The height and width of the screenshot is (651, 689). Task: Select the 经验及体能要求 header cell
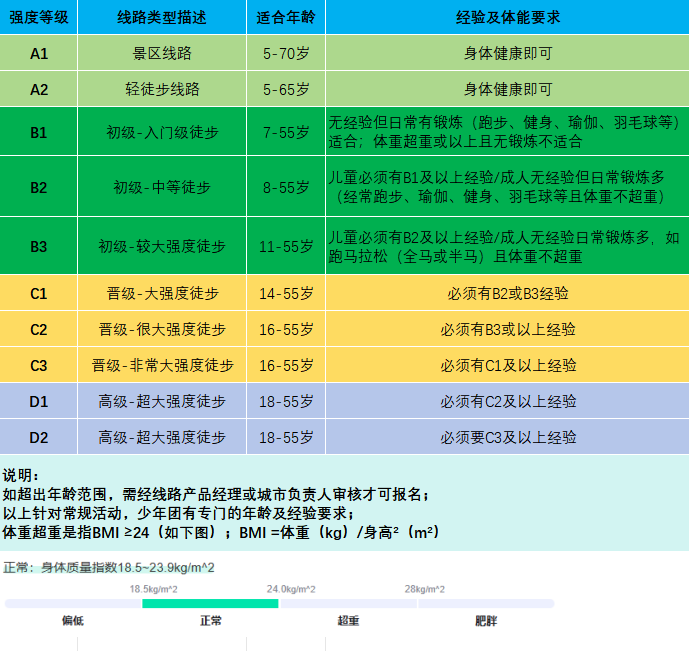point(507,17)
